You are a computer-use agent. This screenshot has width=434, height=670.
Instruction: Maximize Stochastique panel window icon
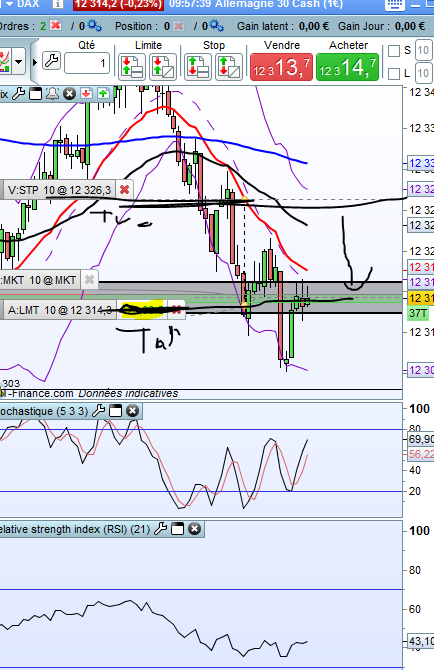115,411
